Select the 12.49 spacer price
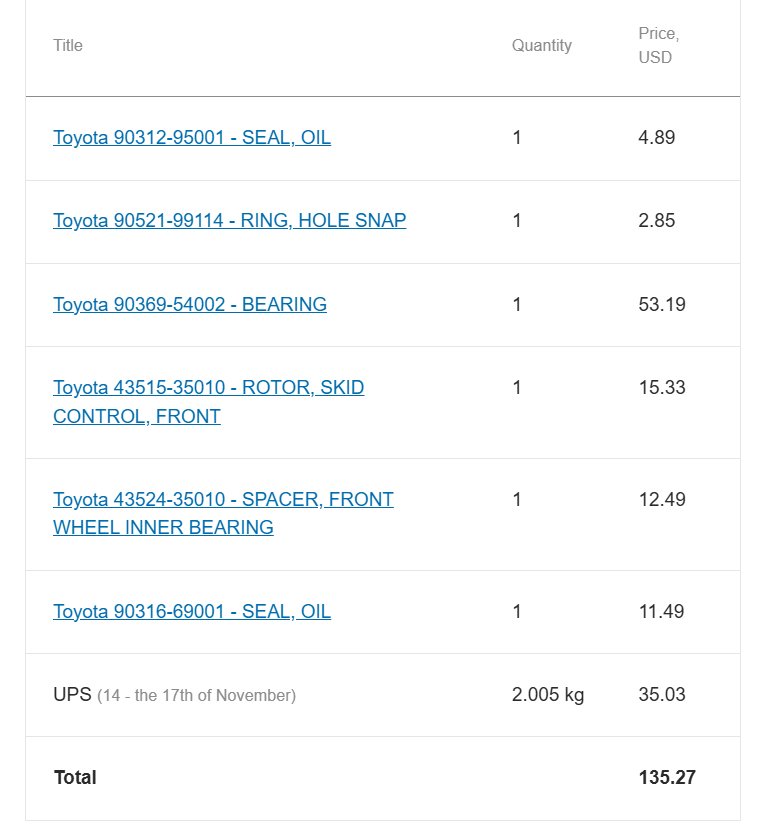The width and height of the screenshot is (764, 830). pos(662,499)
